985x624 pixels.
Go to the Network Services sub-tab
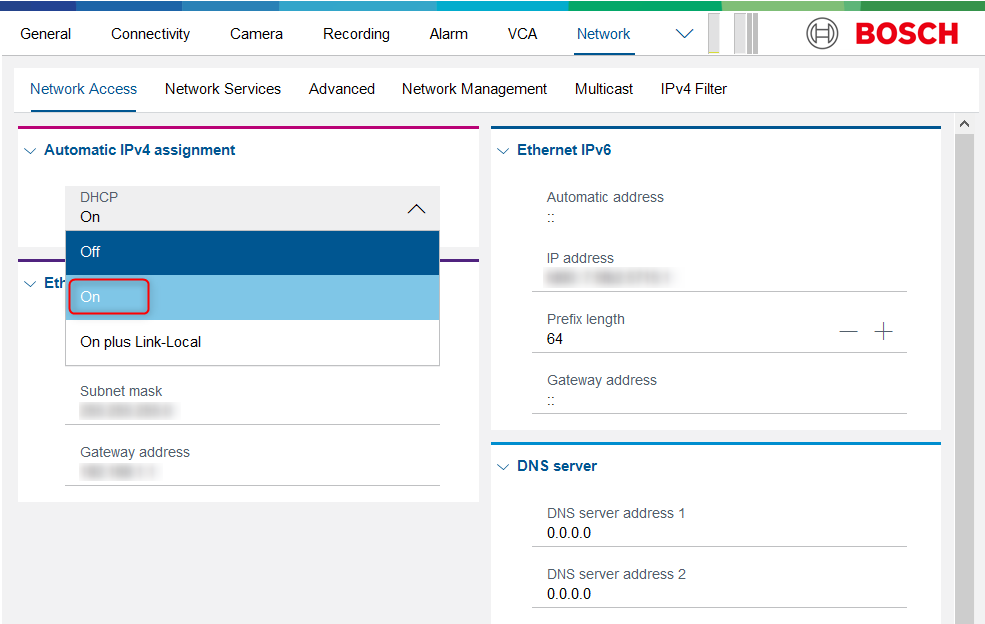[223, 89]
